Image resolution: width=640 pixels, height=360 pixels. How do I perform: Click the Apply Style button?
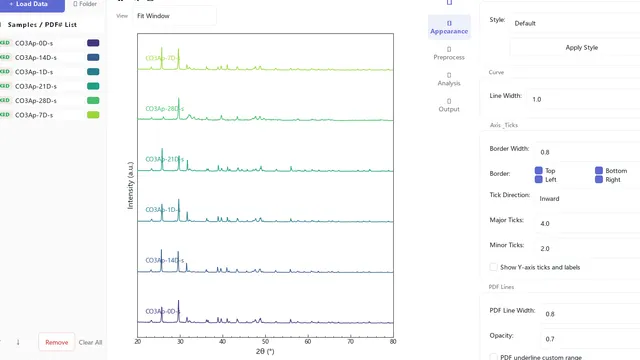(576, 48)
